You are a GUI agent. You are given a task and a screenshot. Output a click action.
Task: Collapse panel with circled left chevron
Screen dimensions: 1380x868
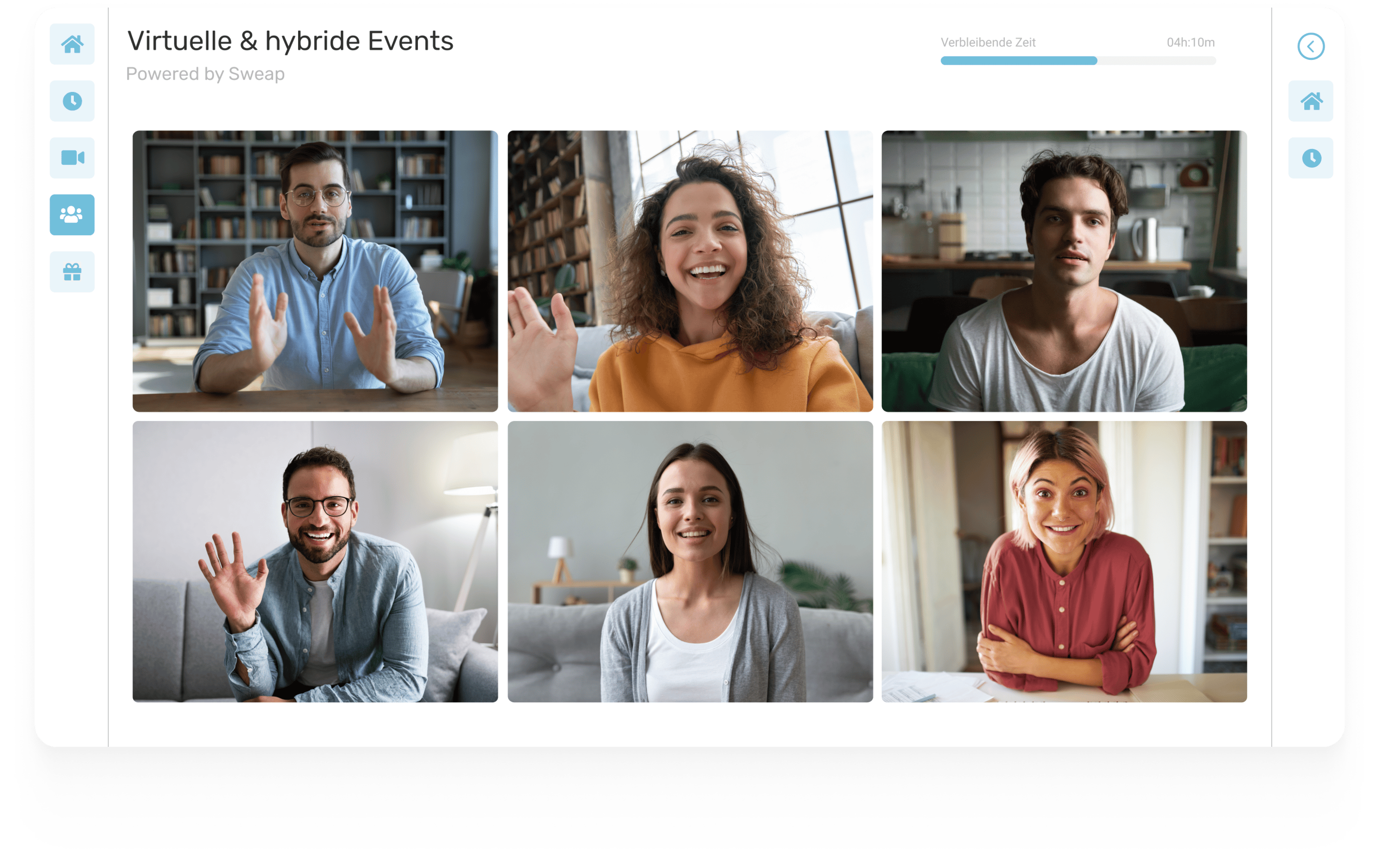coord(1311,46)
